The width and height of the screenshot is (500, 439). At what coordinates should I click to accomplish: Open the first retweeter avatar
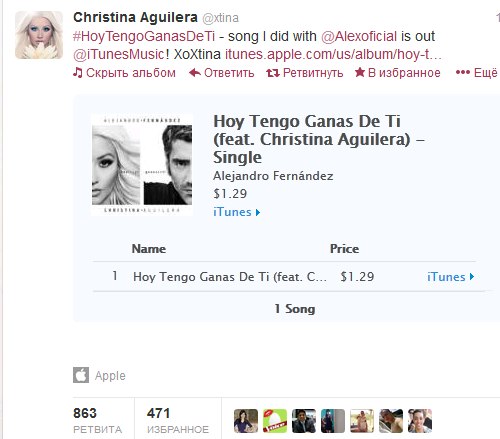click(x=246, y=421)
